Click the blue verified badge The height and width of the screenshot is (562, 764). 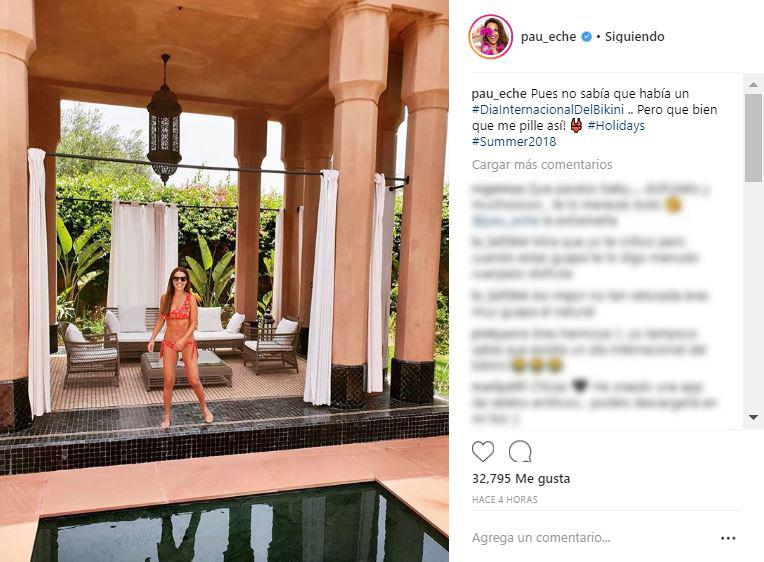587,37
